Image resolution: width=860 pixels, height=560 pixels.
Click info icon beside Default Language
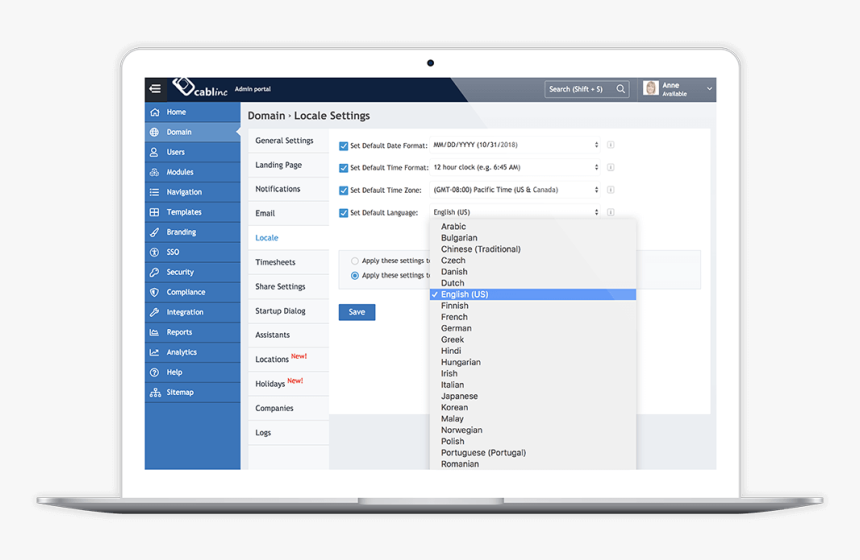[x=610, y=212]
